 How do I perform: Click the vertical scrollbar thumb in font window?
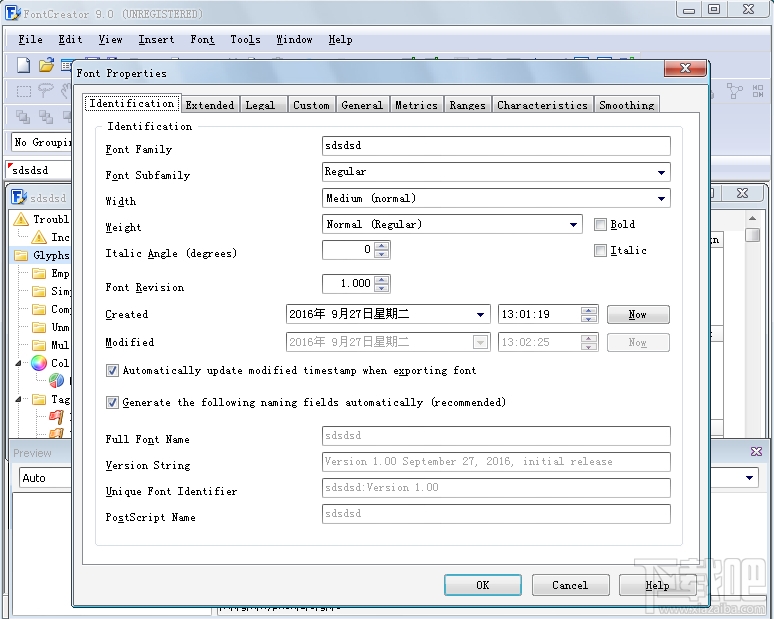[x=752, y=234]
